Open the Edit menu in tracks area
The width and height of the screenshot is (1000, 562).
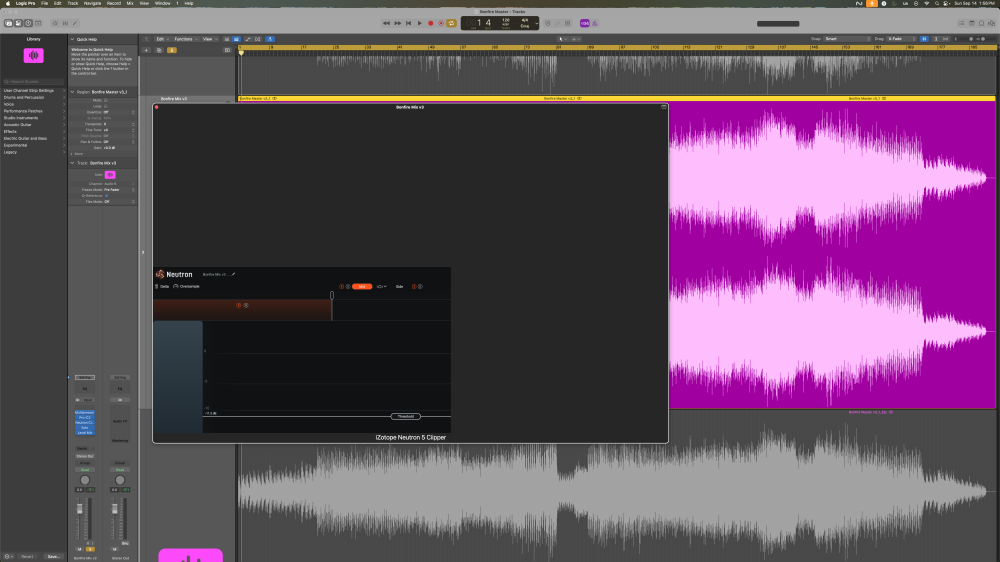(161, 39)
